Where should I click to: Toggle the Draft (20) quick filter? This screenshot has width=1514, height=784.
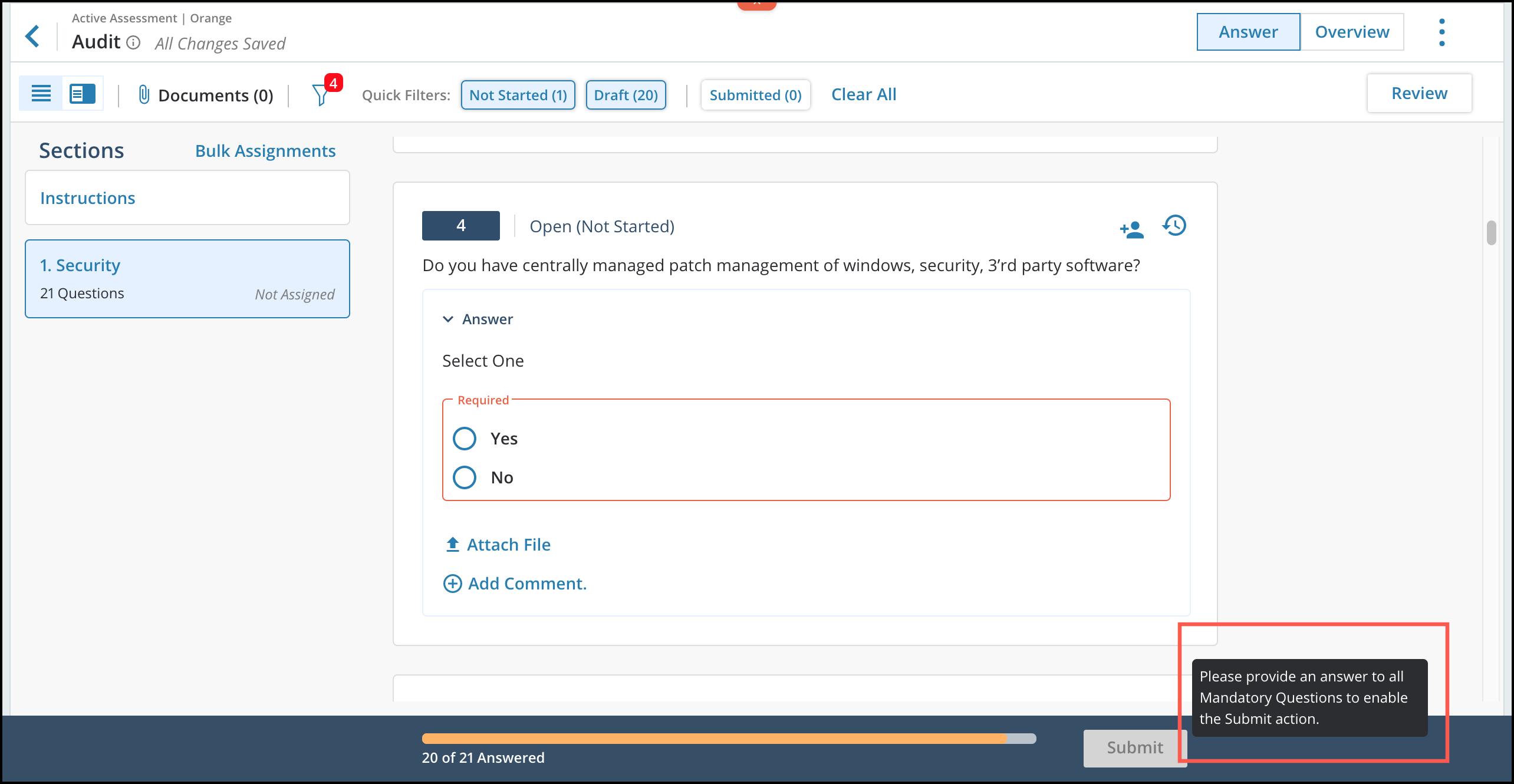(x=626, y=95)
